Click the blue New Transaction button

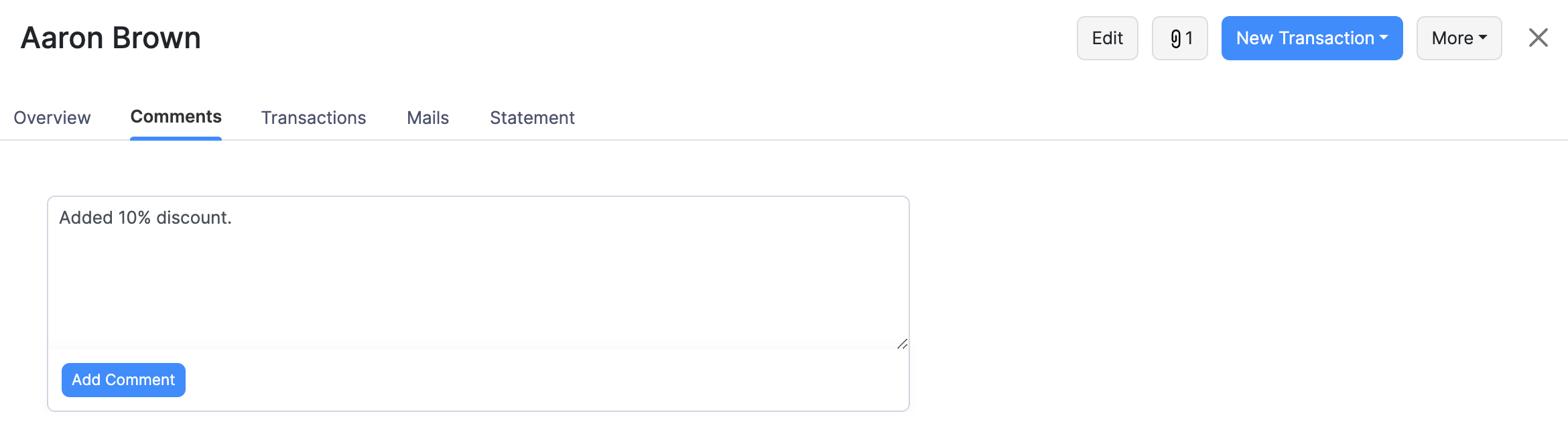1311,38
